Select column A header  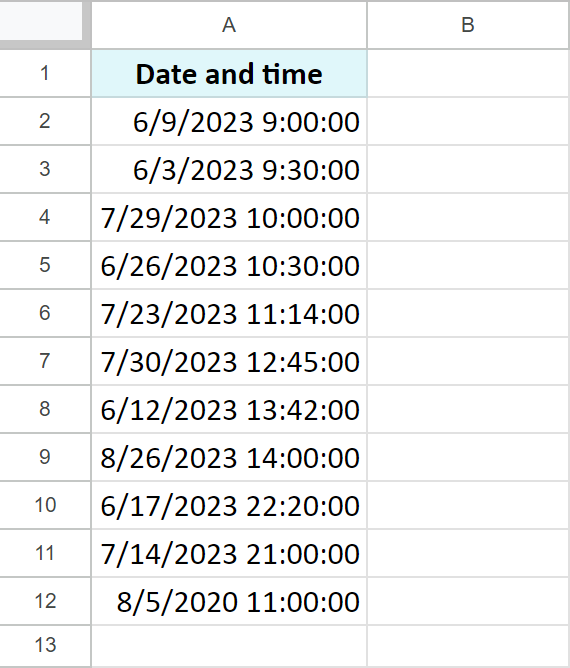(x=229, y=25)
